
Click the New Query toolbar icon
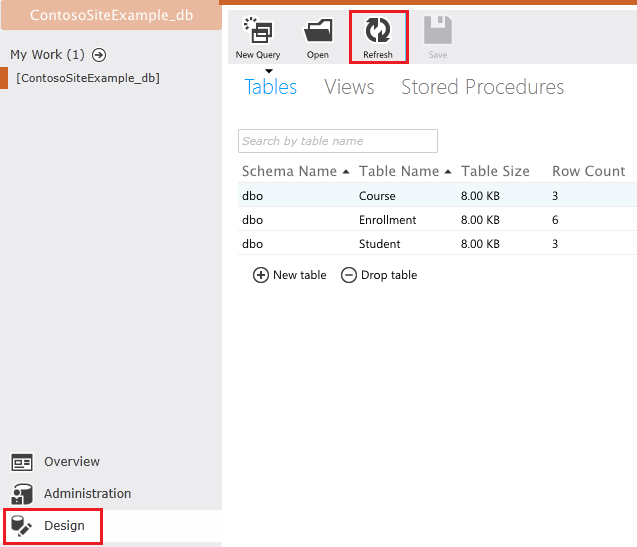coord(257,32)
